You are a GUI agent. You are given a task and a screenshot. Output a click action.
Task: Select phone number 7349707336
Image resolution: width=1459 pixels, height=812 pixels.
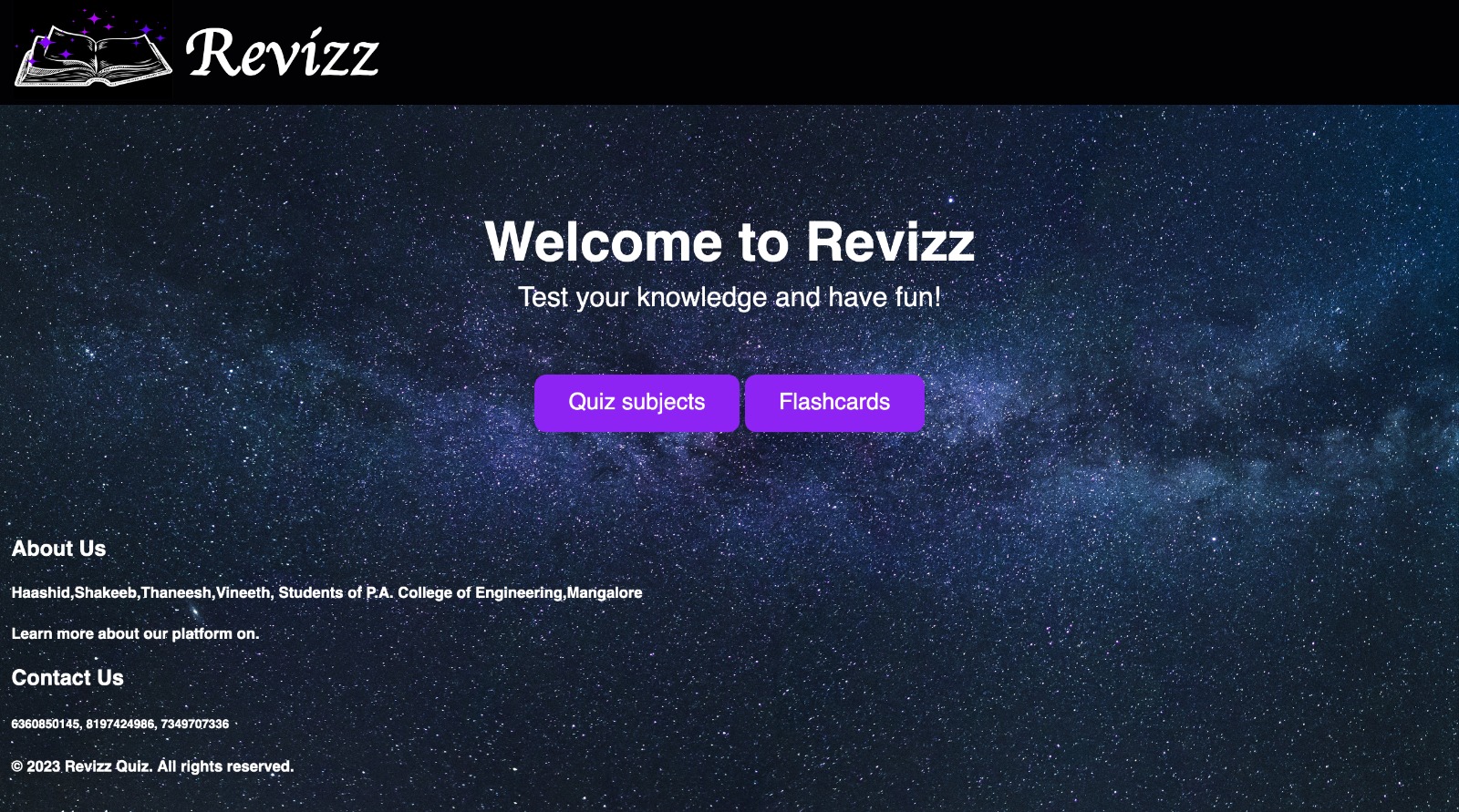pos(195,724)
